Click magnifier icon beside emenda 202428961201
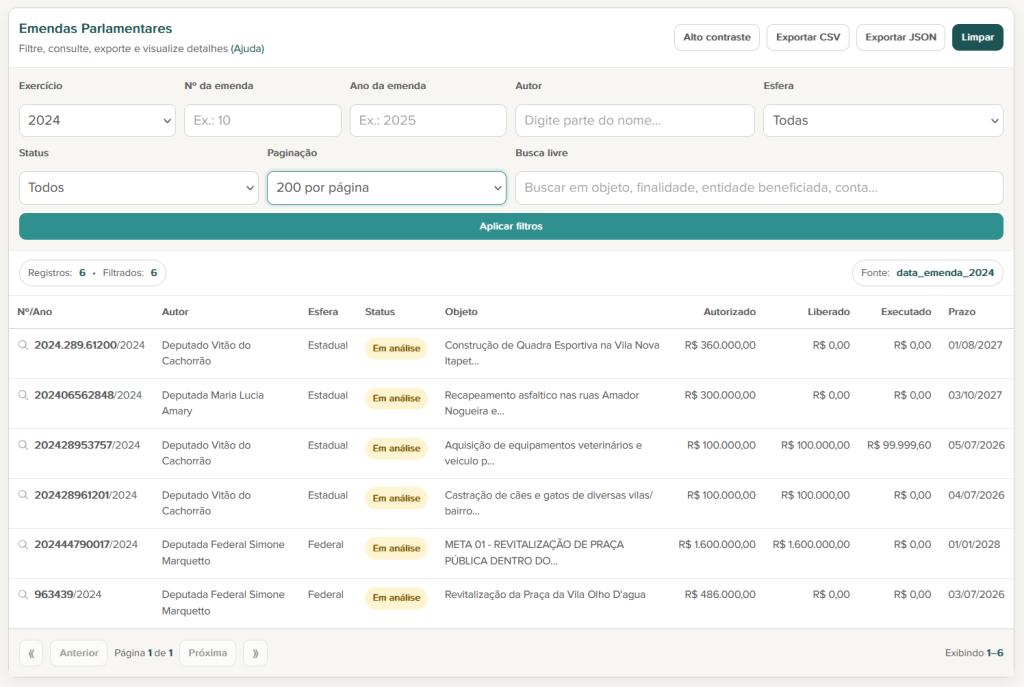Screen dimensions: 1024x687 (24, 495)
